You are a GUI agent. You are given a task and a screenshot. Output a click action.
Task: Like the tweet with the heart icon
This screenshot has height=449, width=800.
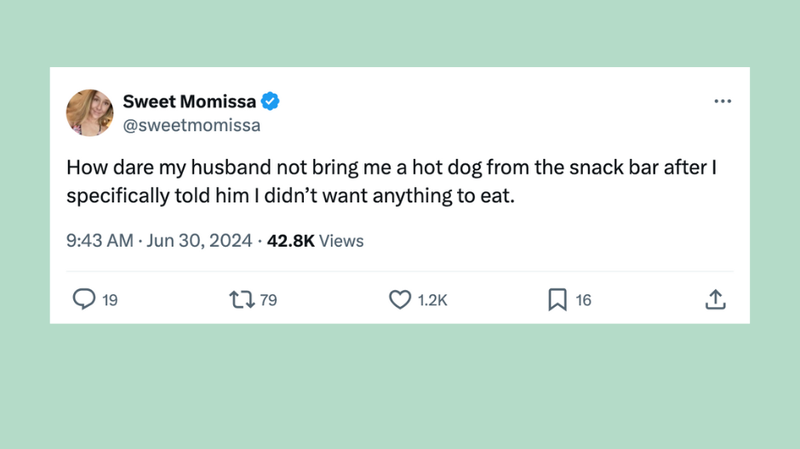(x=400, y=299)
